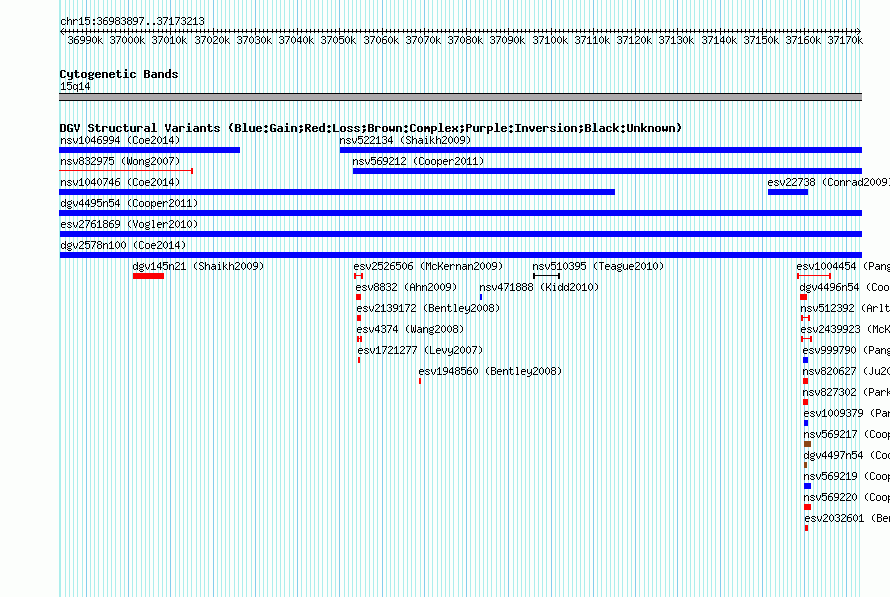890x597 pixels.
Task: Open the esv22738 variant label
Action: 828,182
